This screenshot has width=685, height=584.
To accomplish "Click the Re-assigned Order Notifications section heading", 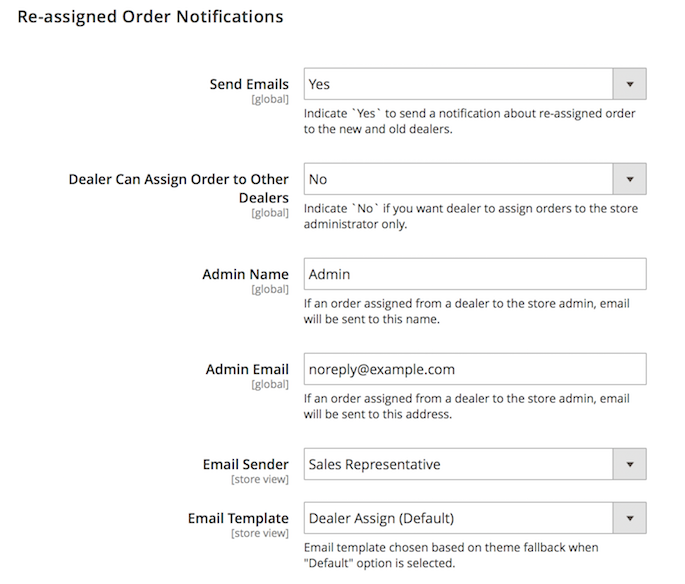I will [150, 17].
